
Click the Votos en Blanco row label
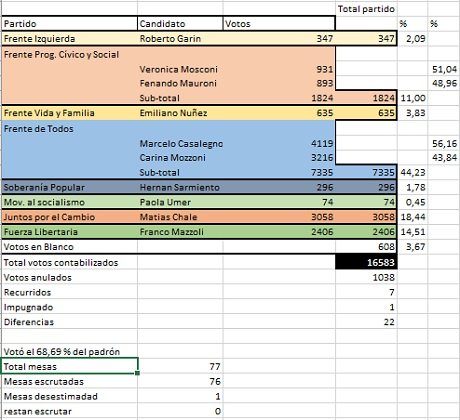tap(70, 247)
